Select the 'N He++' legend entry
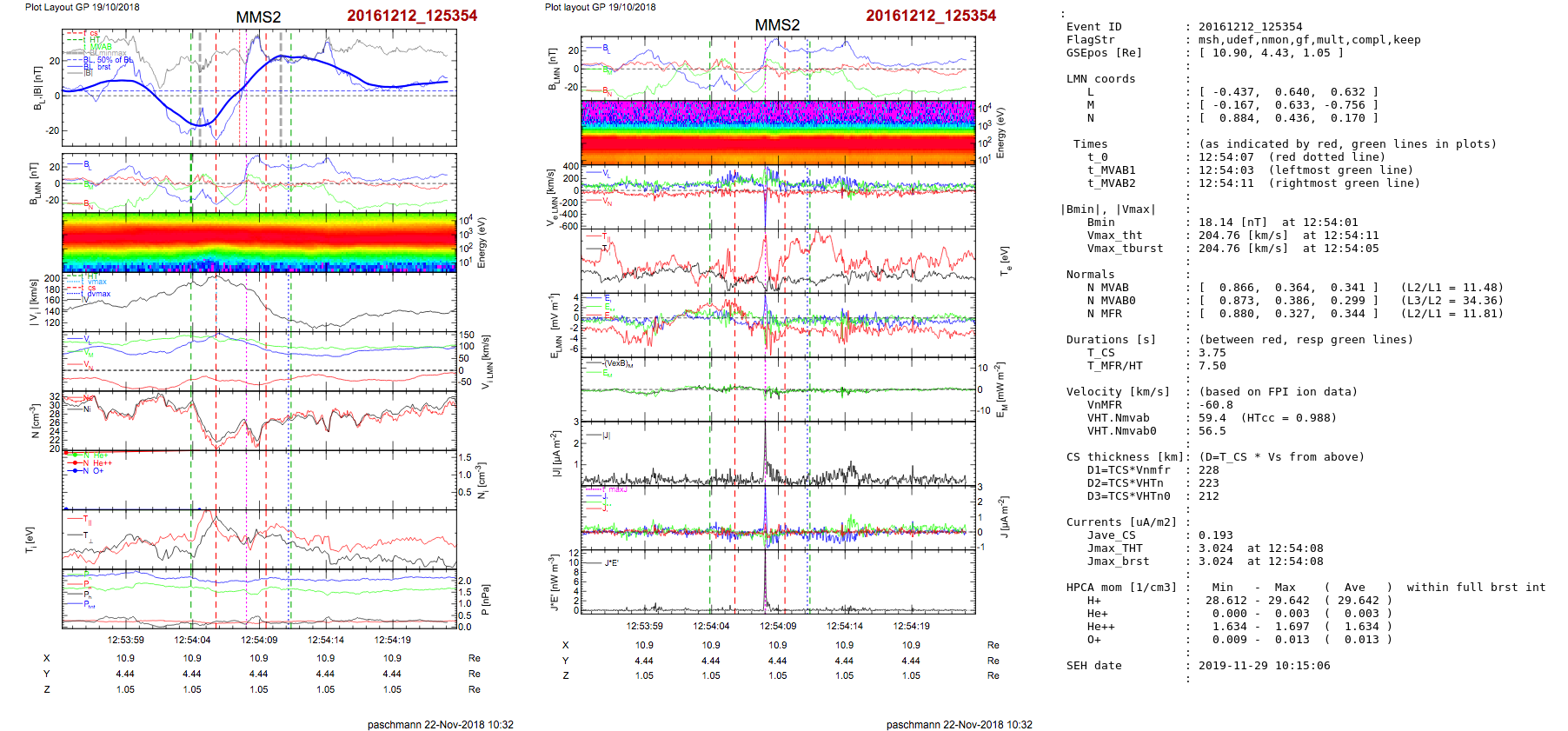 point(96,463)
